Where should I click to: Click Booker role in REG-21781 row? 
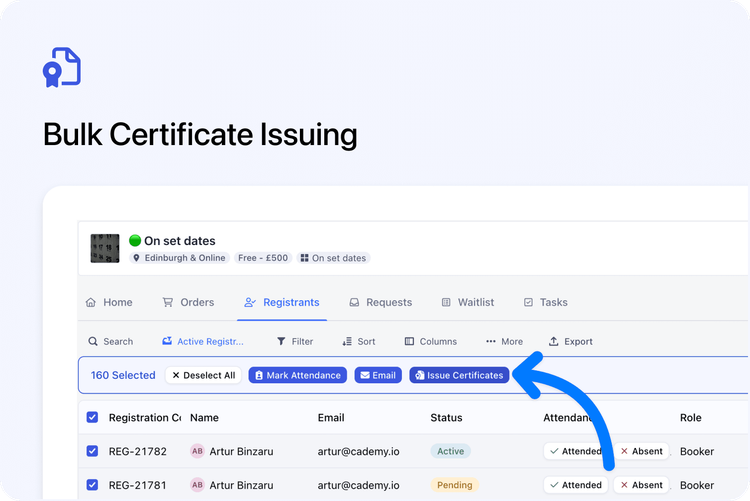[697, 485]
